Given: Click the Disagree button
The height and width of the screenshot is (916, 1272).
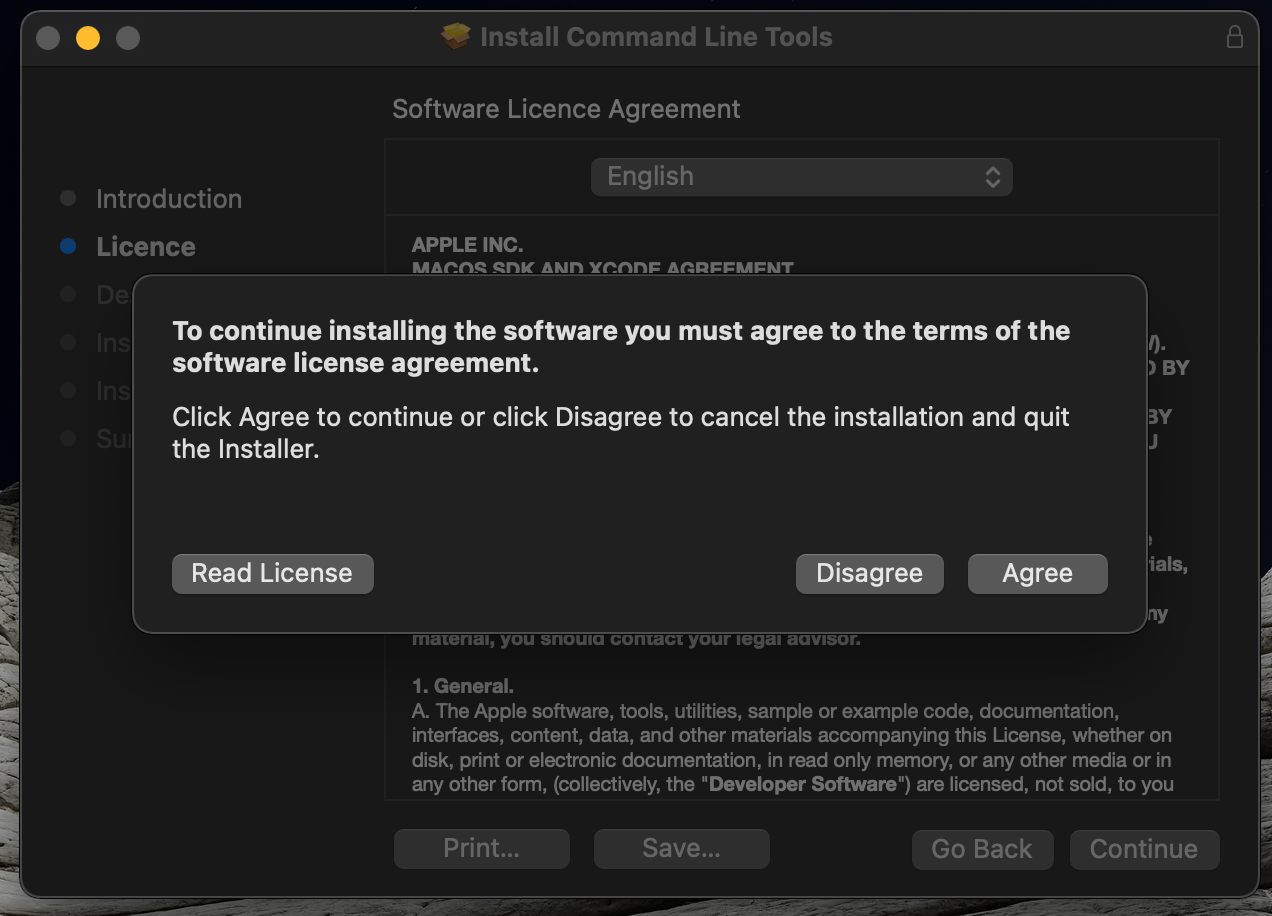Looking at the screenshot, I should (x=869, y=574).
